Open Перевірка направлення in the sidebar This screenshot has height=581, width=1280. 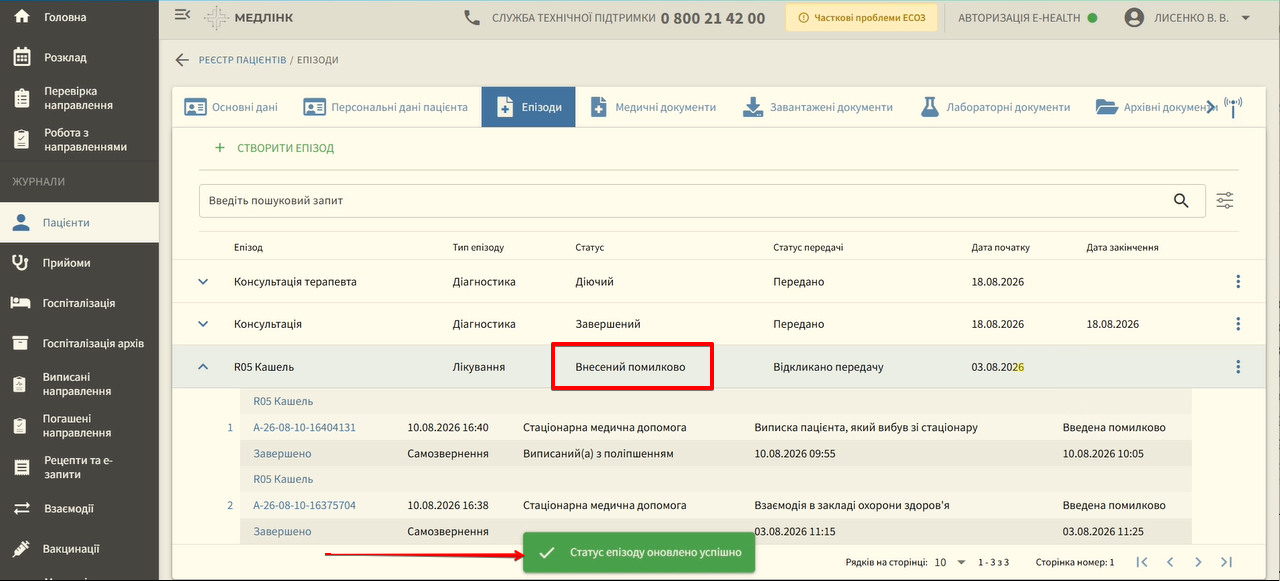point(79,98)
